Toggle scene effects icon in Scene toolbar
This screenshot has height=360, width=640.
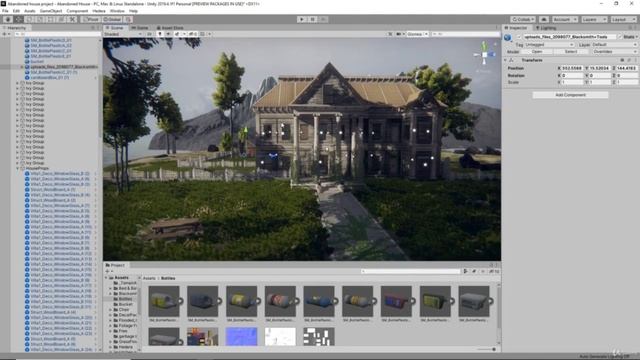coord(178,34)
